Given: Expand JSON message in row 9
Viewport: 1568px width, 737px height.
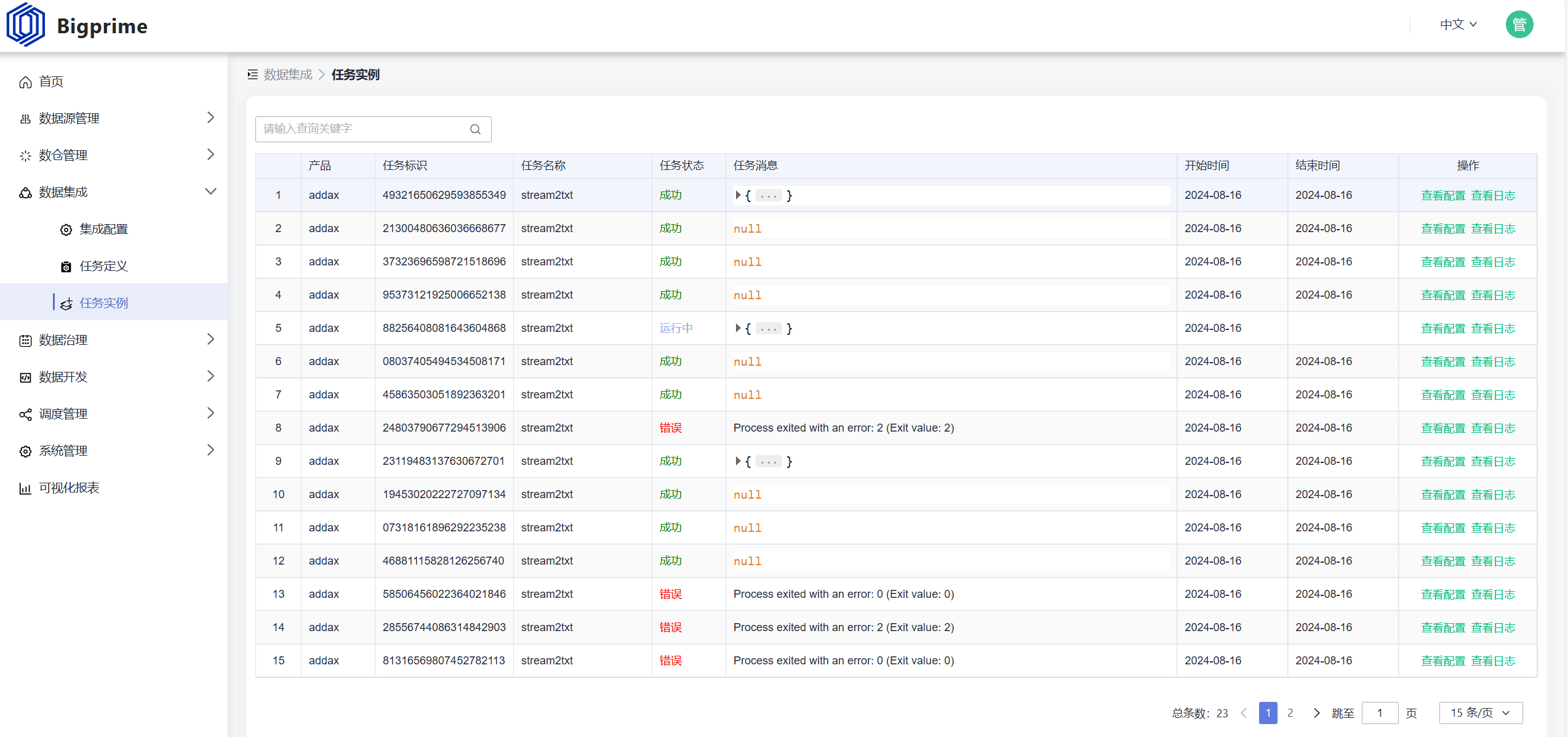Looking at the screenshot, I should 738,461.
